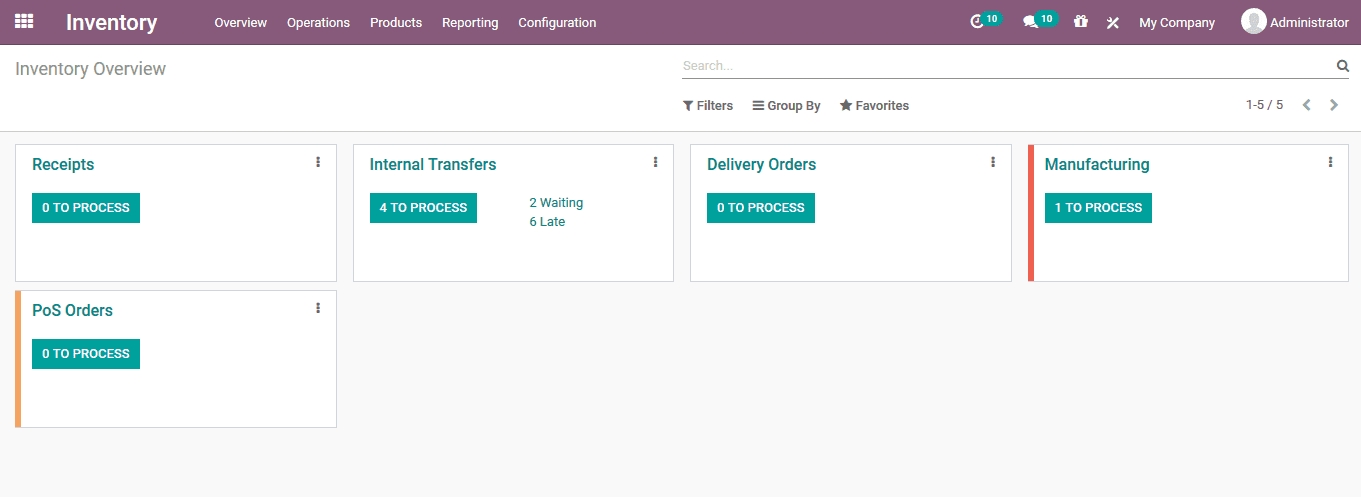Screen dimensions: 1361x497
Task: Click Manufacturing 1 TO PROCESS button
Action: tap(1098, 208)
